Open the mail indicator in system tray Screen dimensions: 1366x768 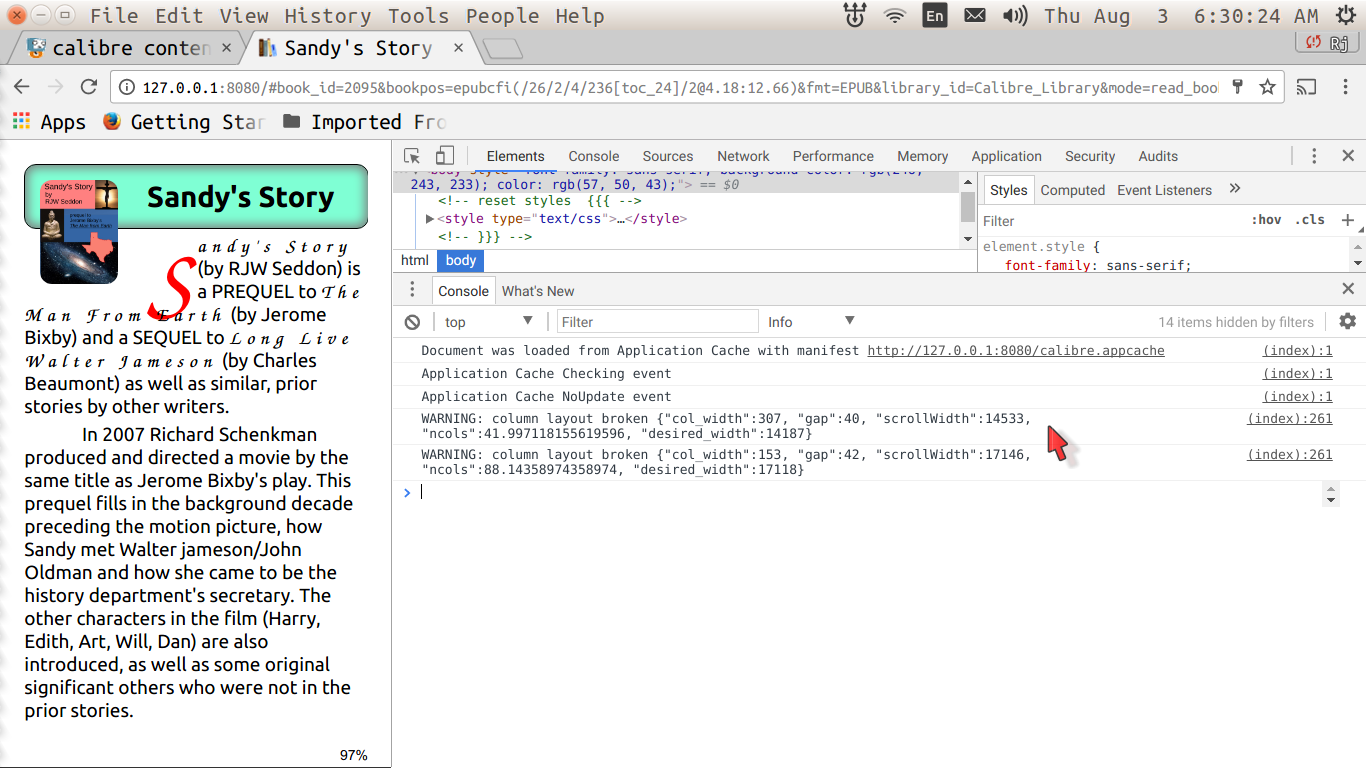point(975,16)
